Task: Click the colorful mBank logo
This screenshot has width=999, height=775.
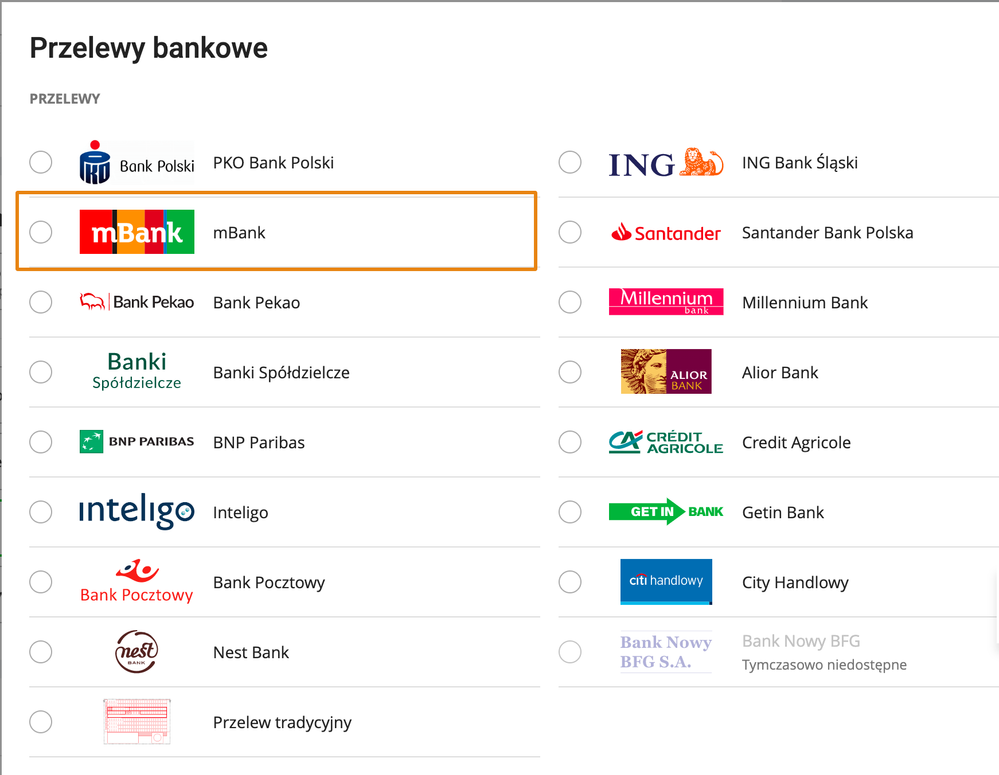Action: tap(137, 232)
